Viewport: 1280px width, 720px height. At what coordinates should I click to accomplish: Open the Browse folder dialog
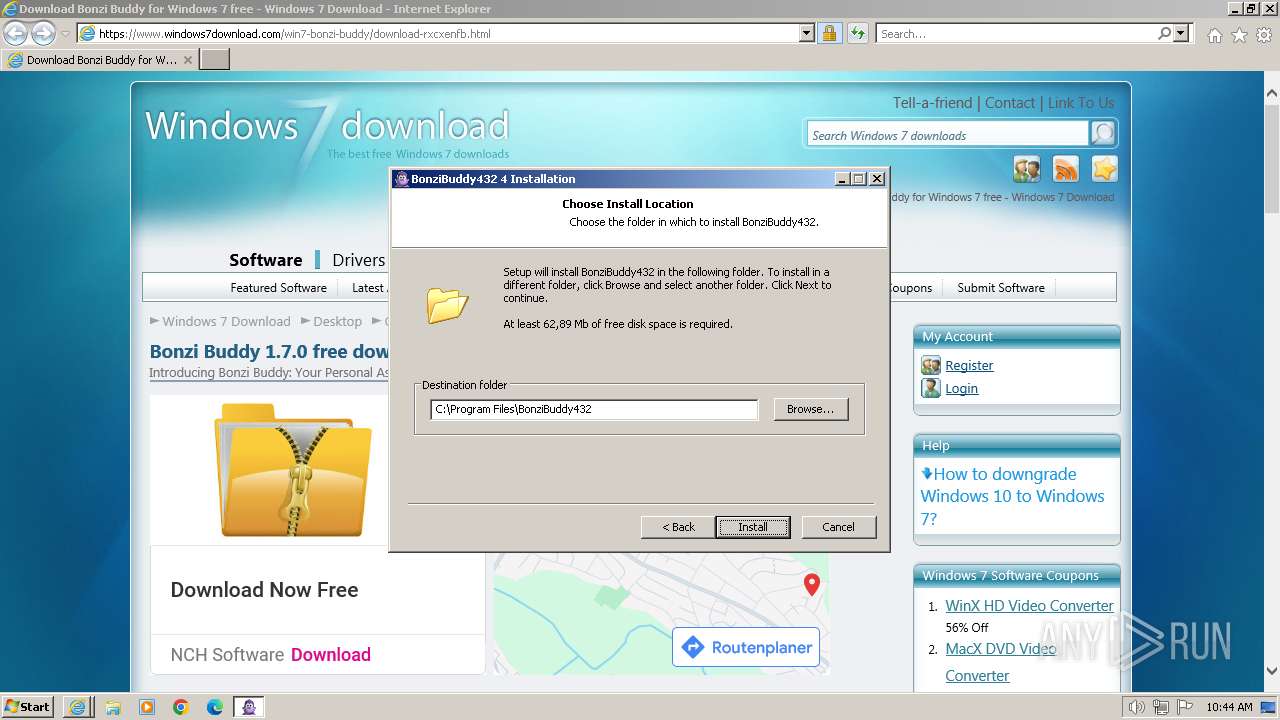810,409
